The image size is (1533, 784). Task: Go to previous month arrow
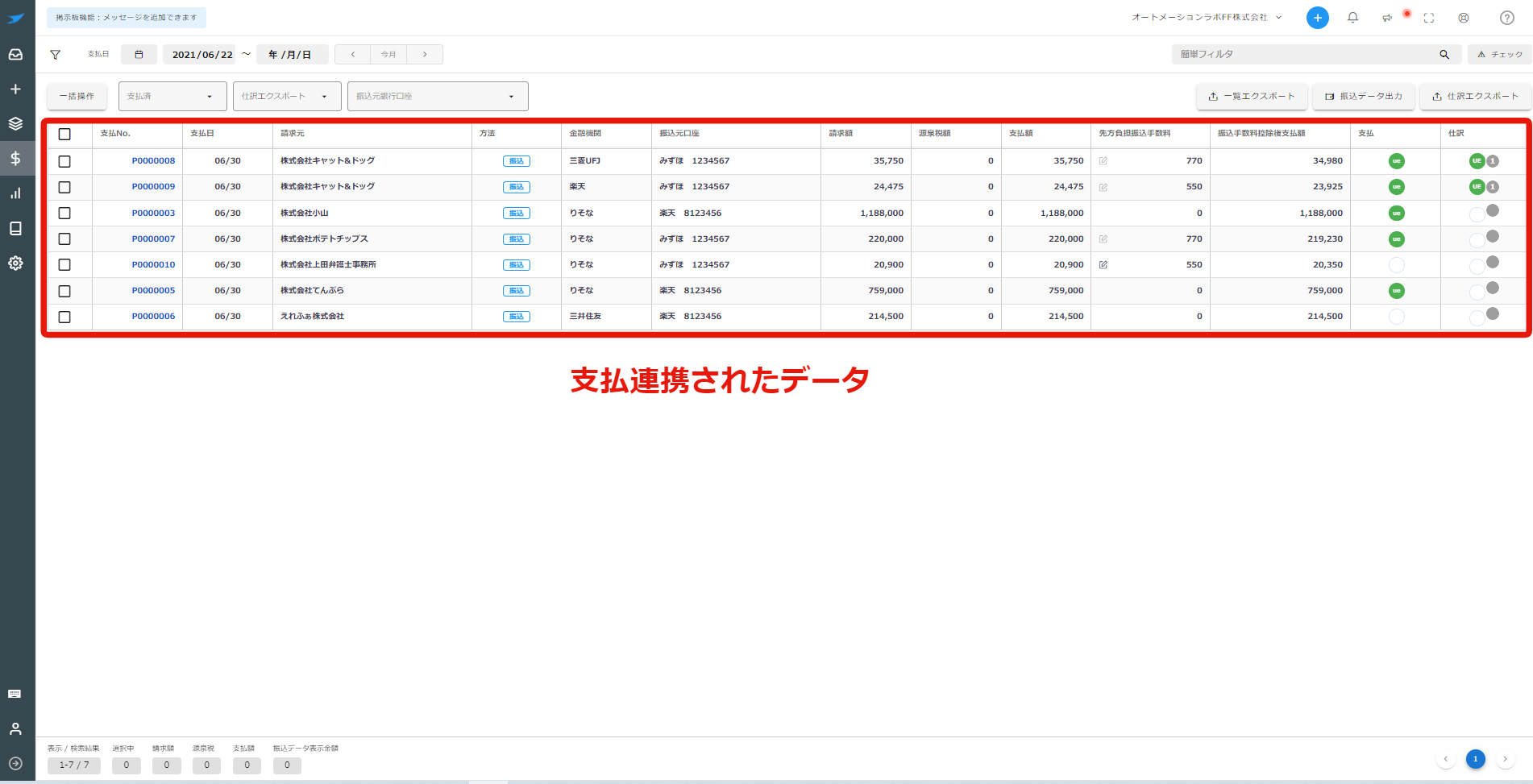[352, 55]
